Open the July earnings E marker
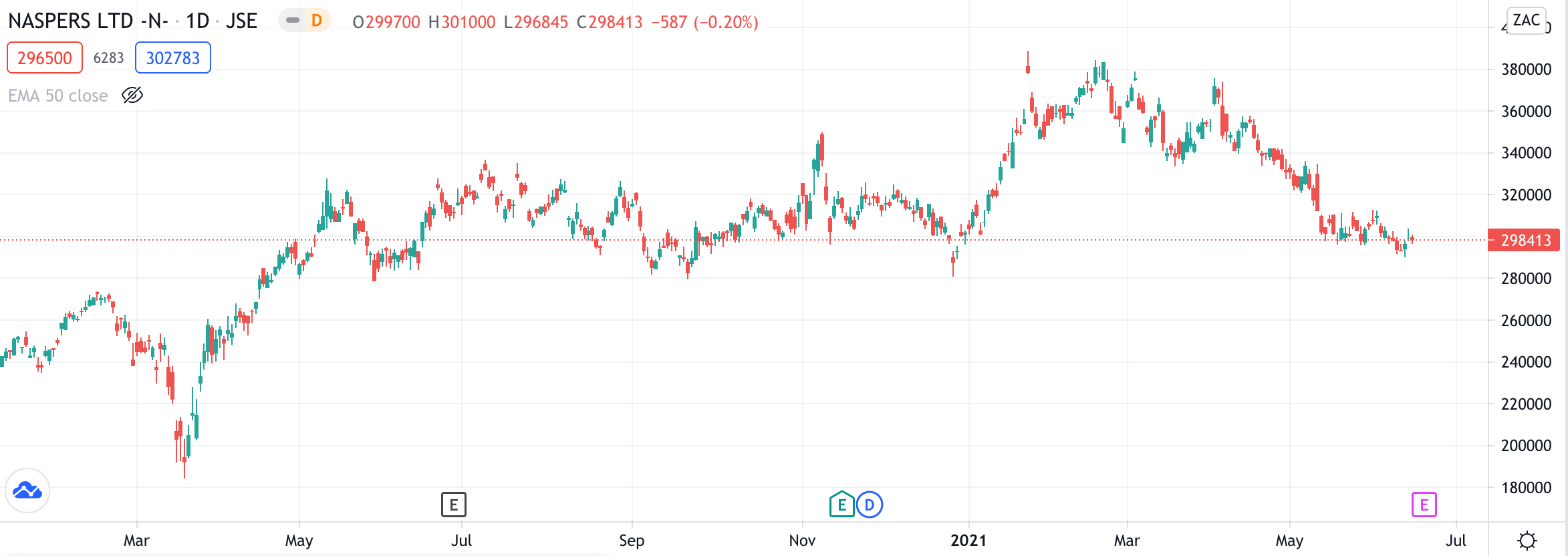1568x556 pixels. [x=454, y=505]
